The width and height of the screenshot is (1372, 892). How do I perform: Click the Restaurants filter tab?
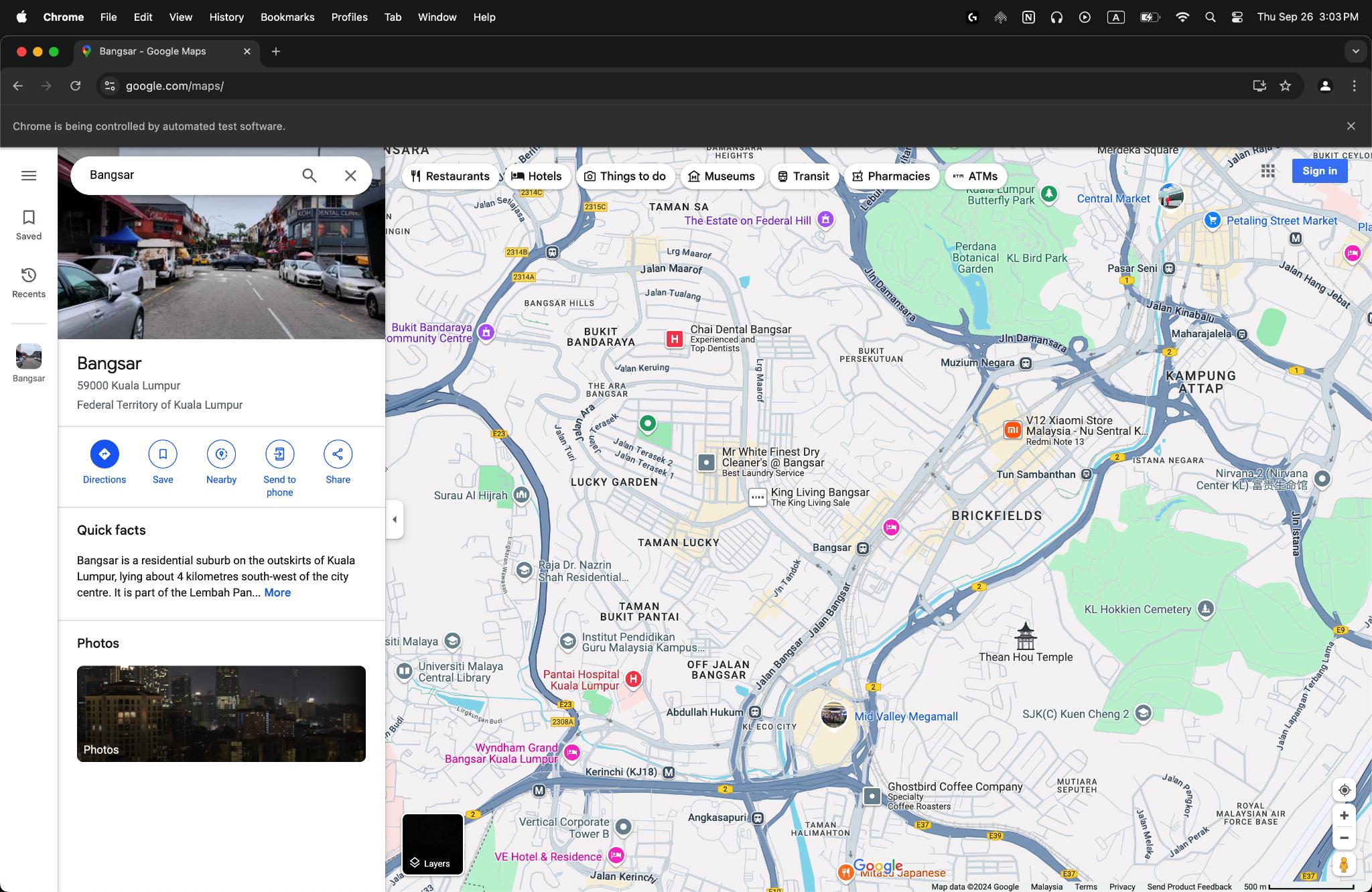pos(449,176)
